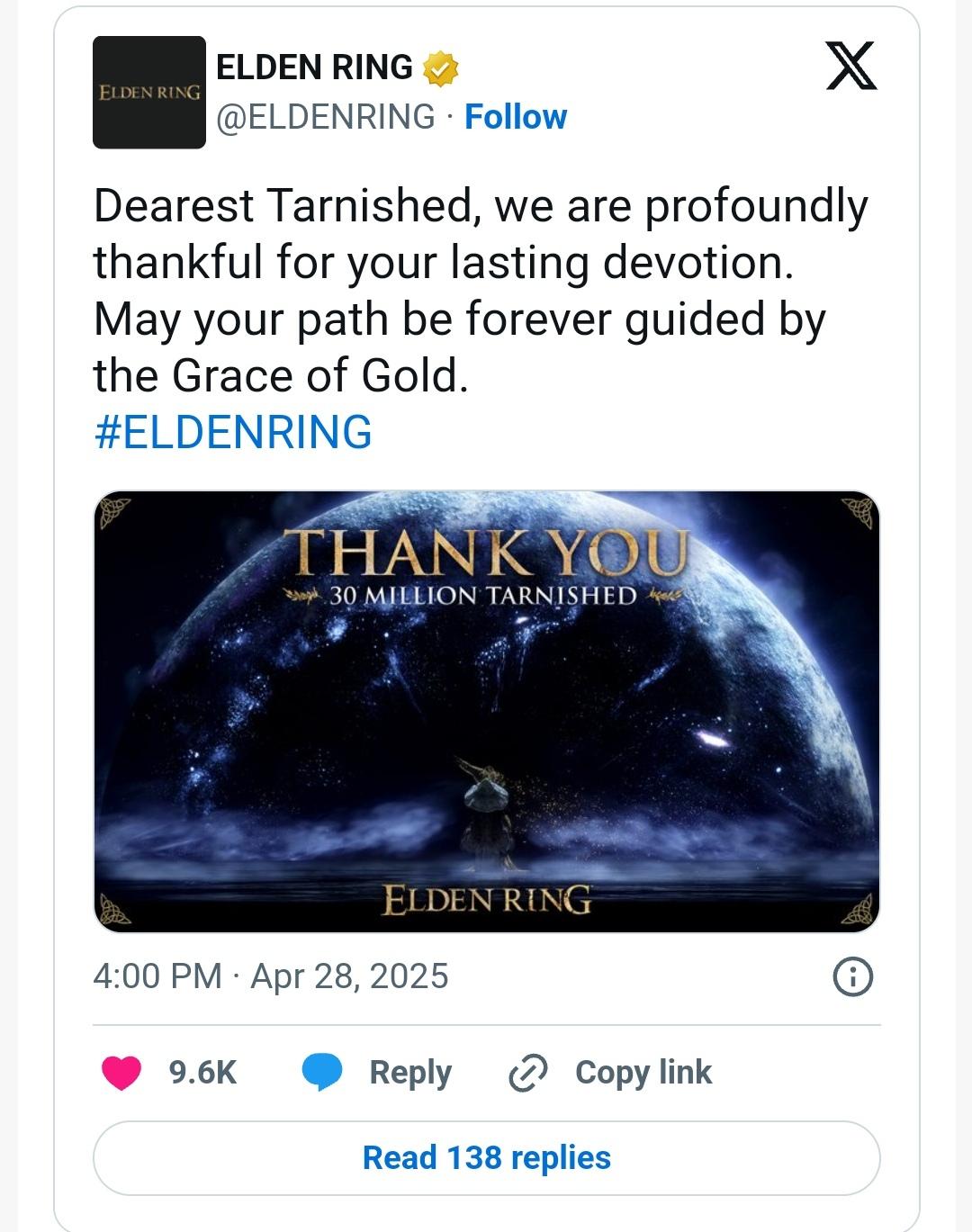The height and width of the screenshot is (1232, 972).
Task: Click the 9.6K likes count
Action: (202, 1073)
